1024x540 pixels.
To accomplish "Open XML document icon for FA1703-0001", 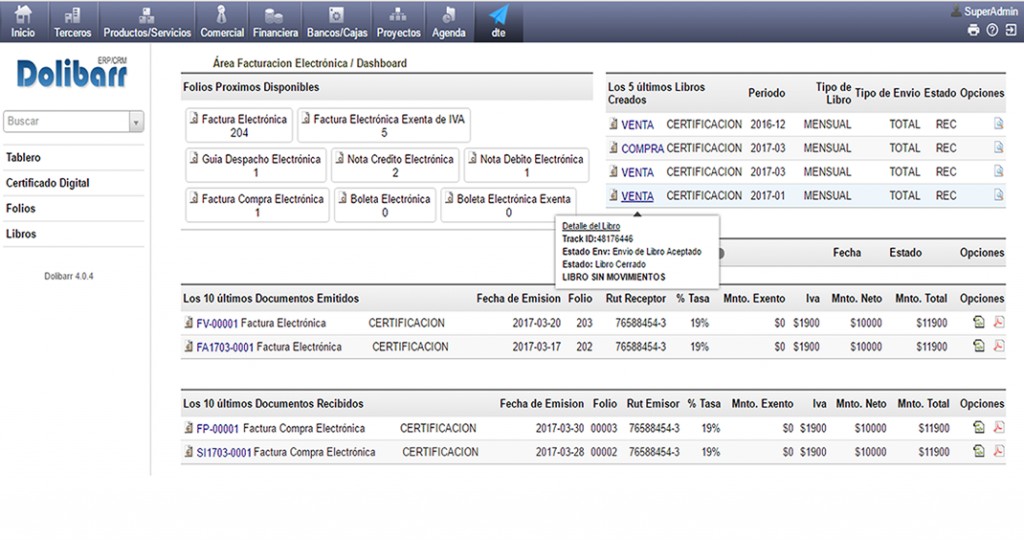I will coord(979,347).
